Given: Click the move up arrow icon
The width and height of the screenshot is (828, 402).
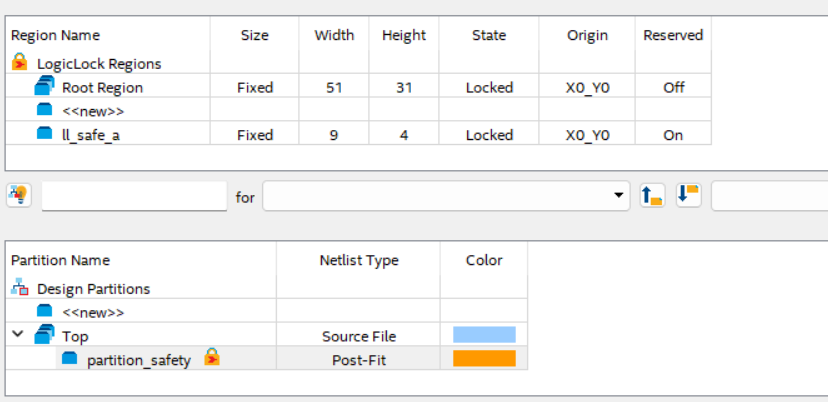Looking at the screenshot, I should [652, 196].
